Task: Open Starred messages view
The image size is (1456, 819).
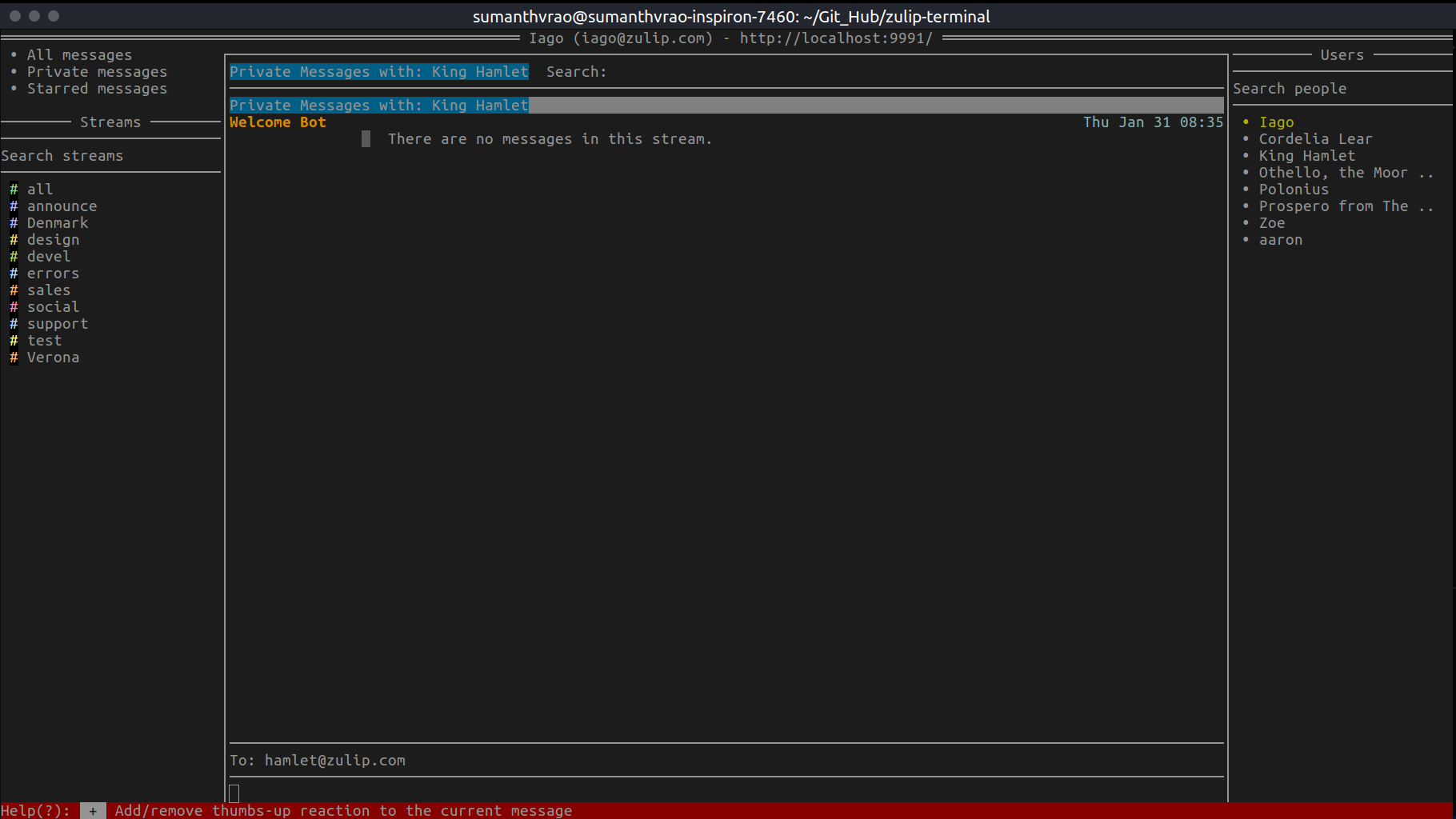Action: tap(97, 89)
